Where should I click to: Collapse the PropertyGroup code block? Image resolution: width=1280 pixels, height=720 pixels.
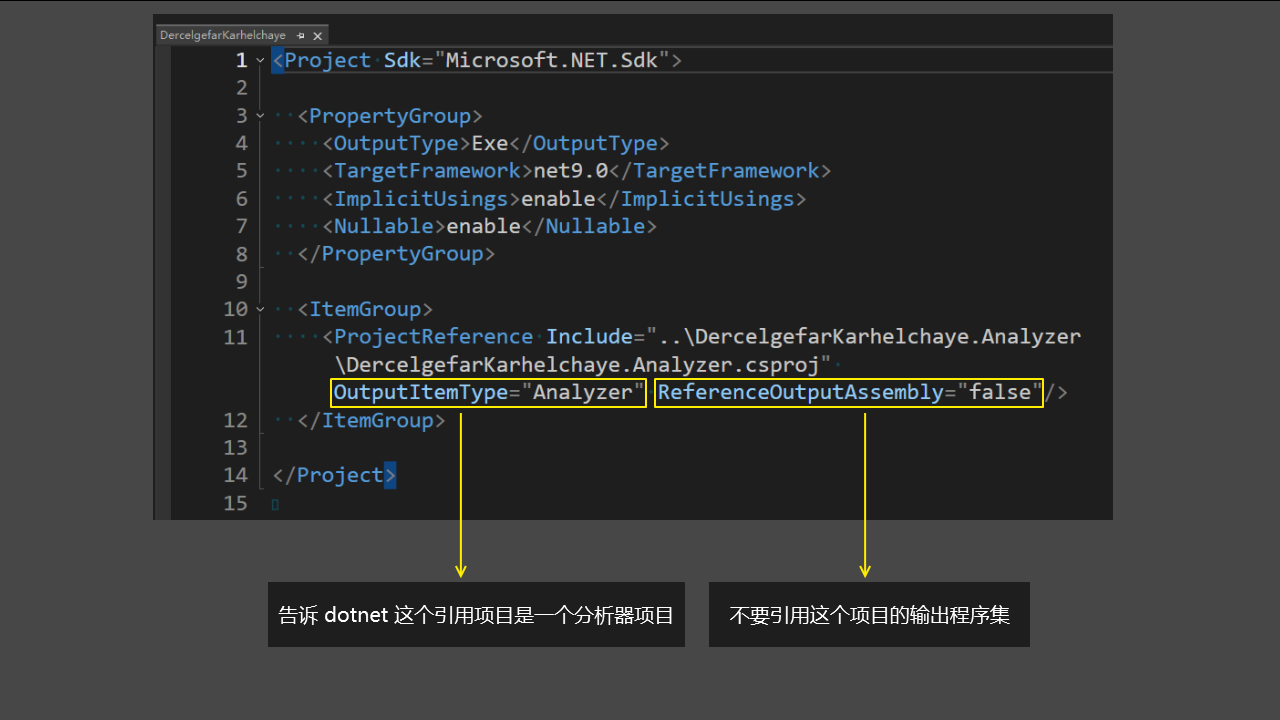click(259, 116)
